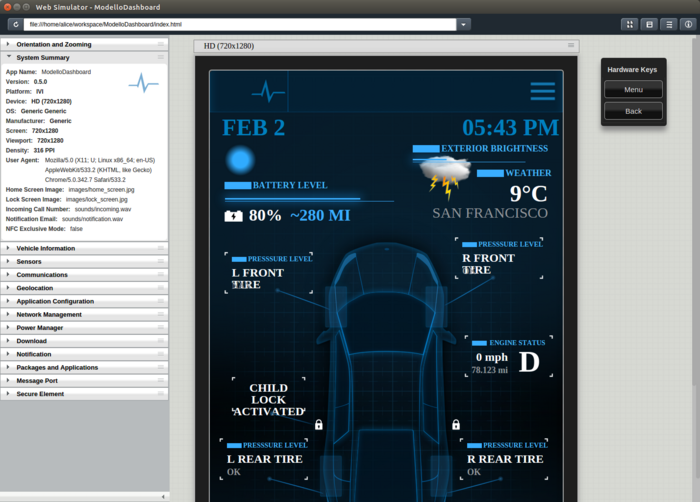Image resolution: width=700 pixels, height=502 pixels.
Task: Expand the Communications section
Action: pyautogui.click(x=84, y=275)
